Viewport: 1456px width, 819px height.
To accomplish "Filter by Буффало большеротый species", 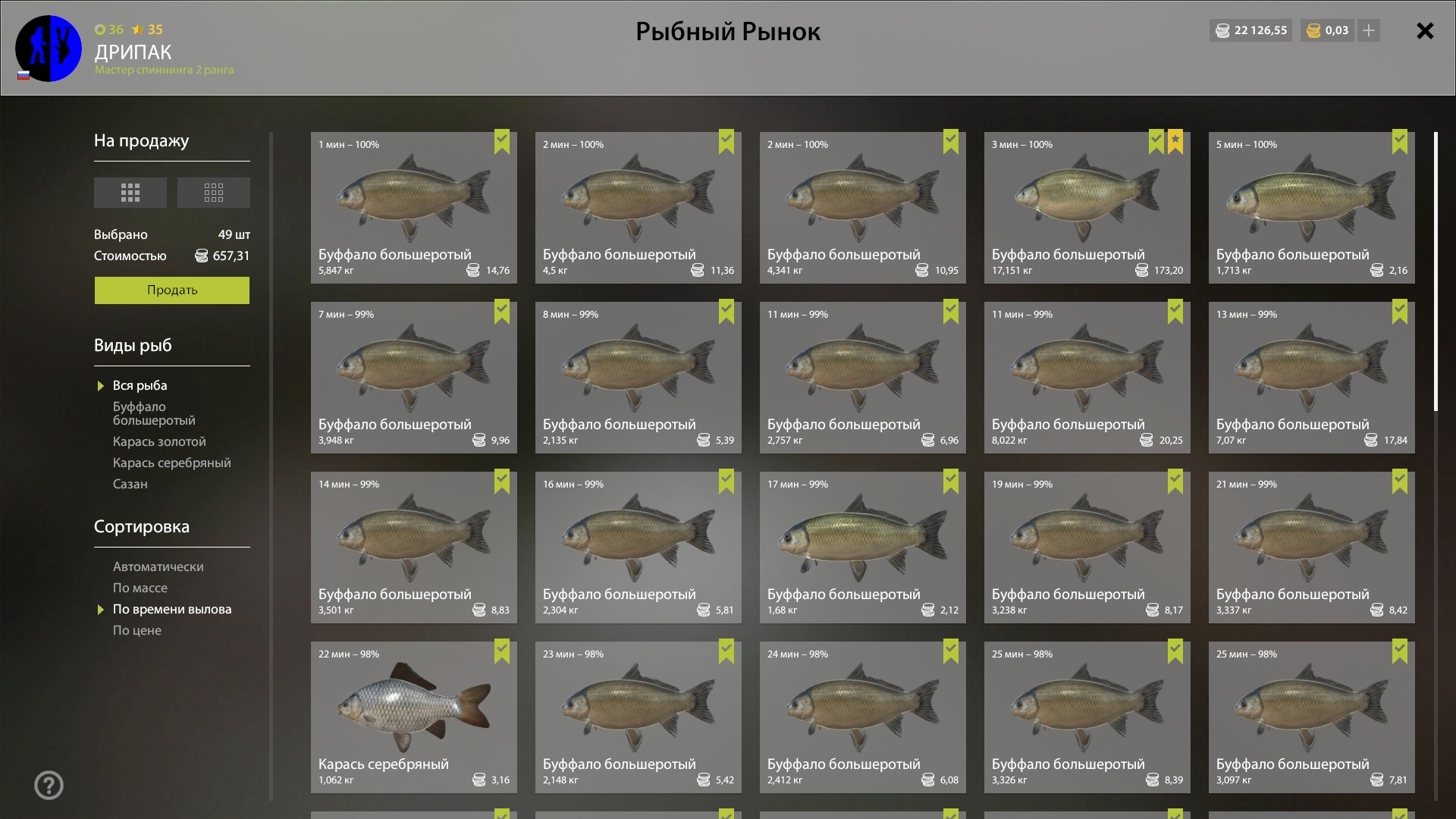I will (154, 414).
